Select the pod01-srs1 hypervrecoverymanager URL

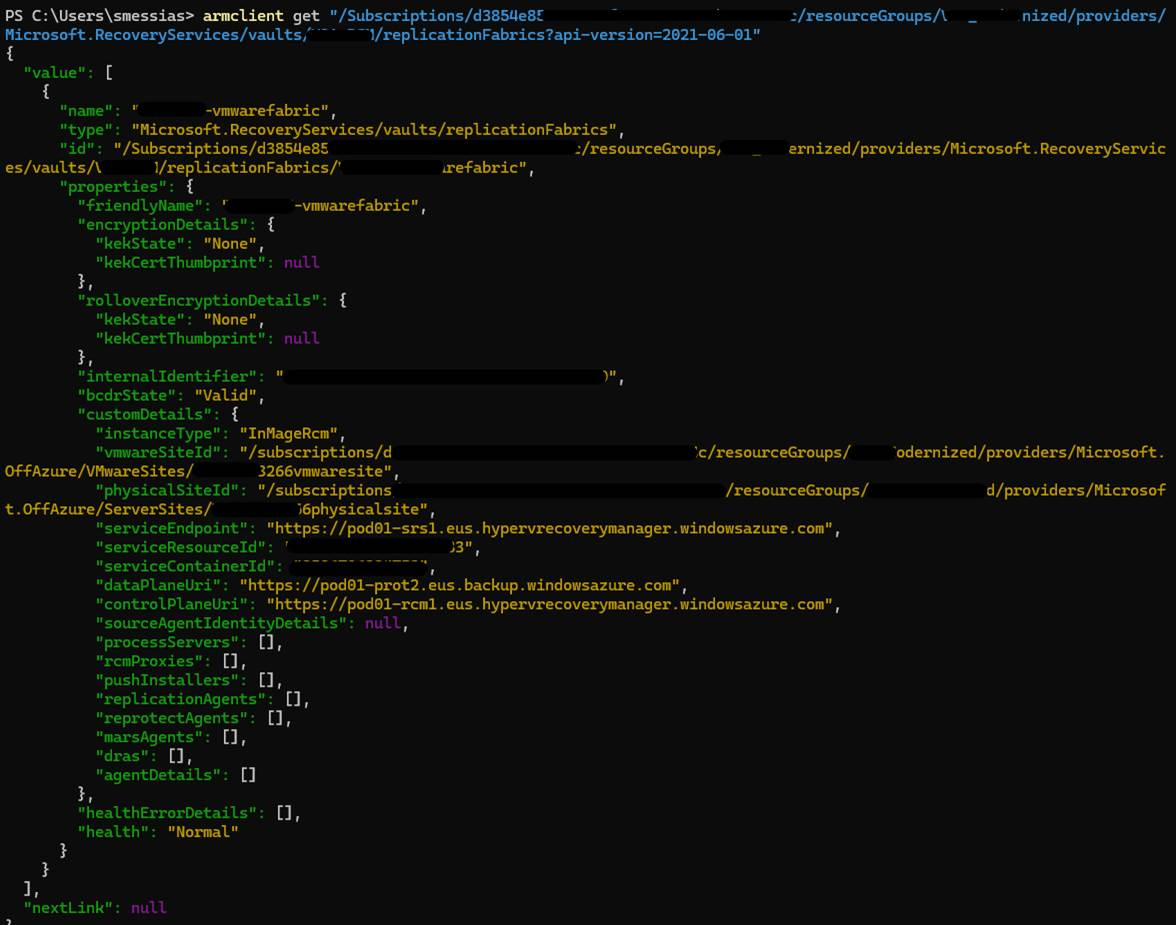550,528
